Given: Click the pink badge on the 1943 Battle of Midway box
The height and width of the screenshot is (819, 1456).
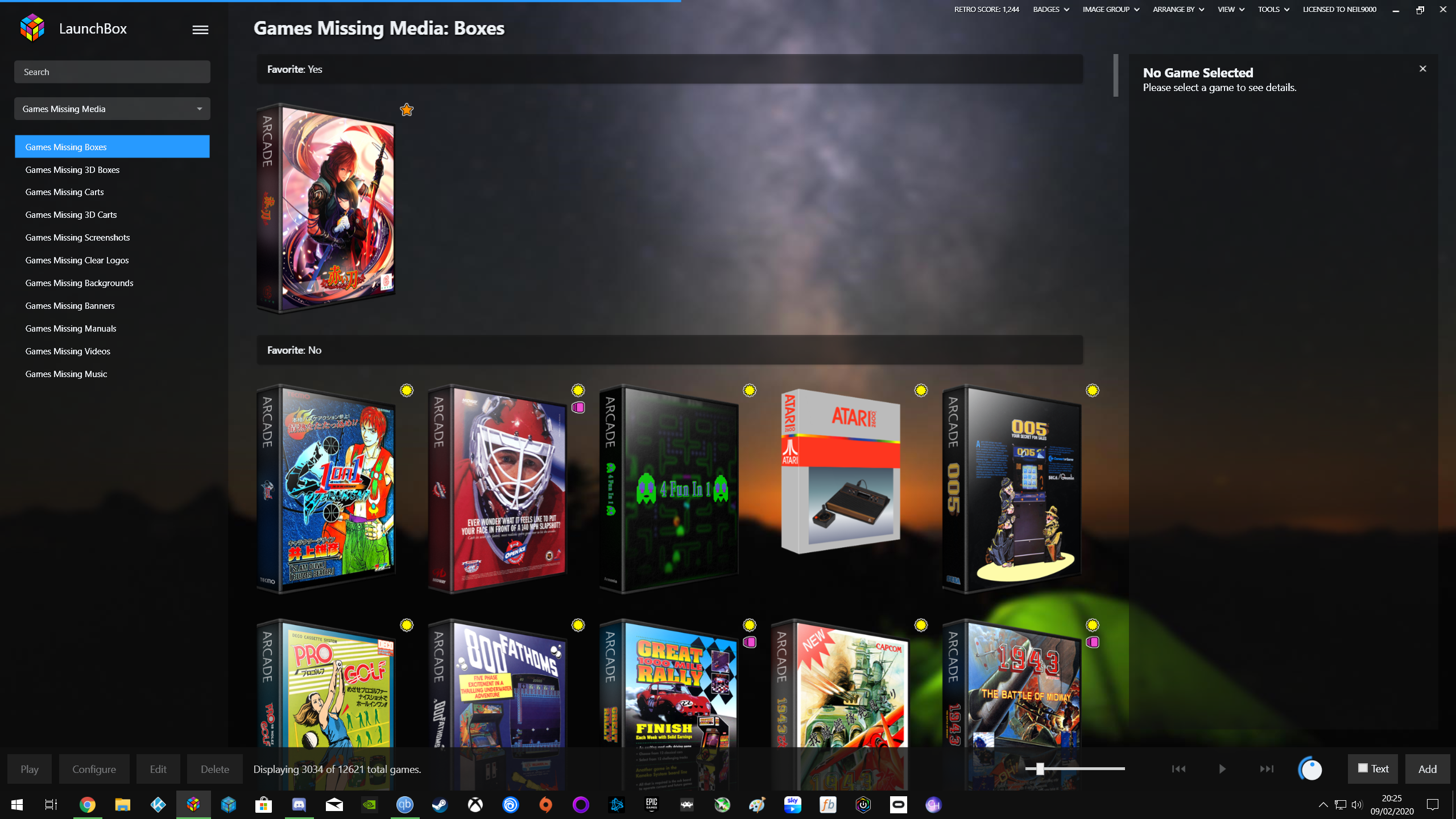Looking at the screenshot, I should 1093,642.
